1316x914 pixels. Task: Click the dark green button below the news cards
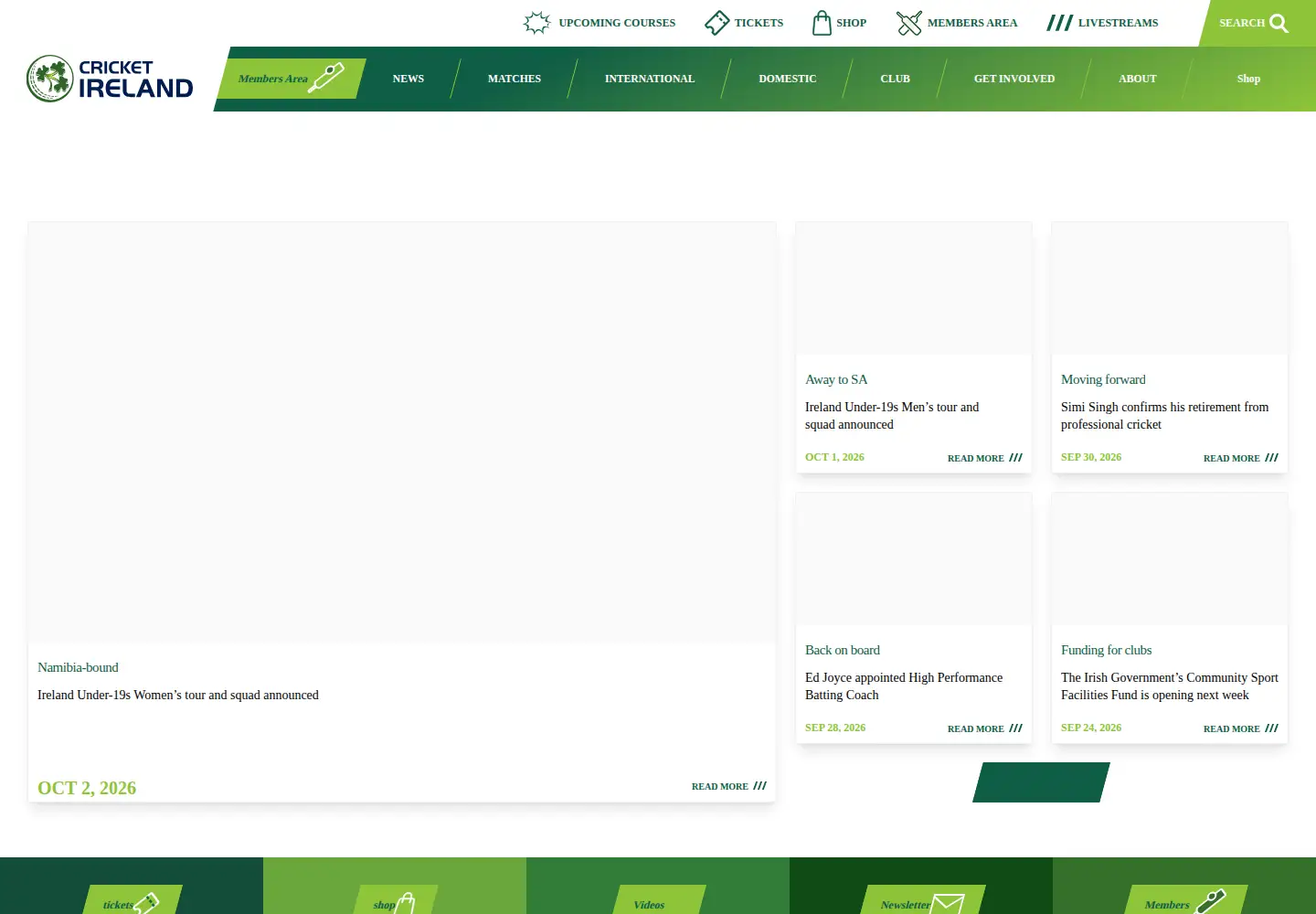1041,782
